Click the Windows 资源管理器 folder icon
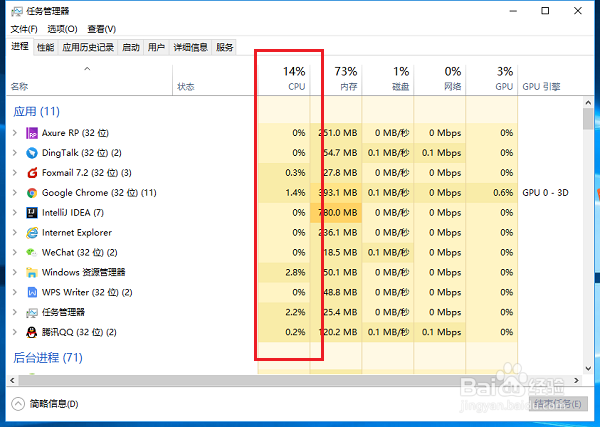Viewport: 600px width, 427px height. coord(32,272)
